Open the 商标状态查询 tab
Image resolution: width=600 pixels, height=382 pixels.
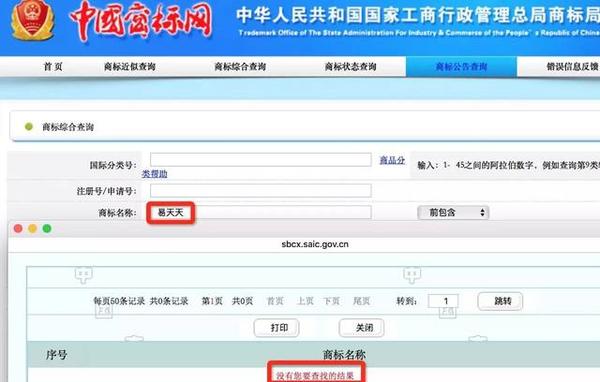(351, 67)
